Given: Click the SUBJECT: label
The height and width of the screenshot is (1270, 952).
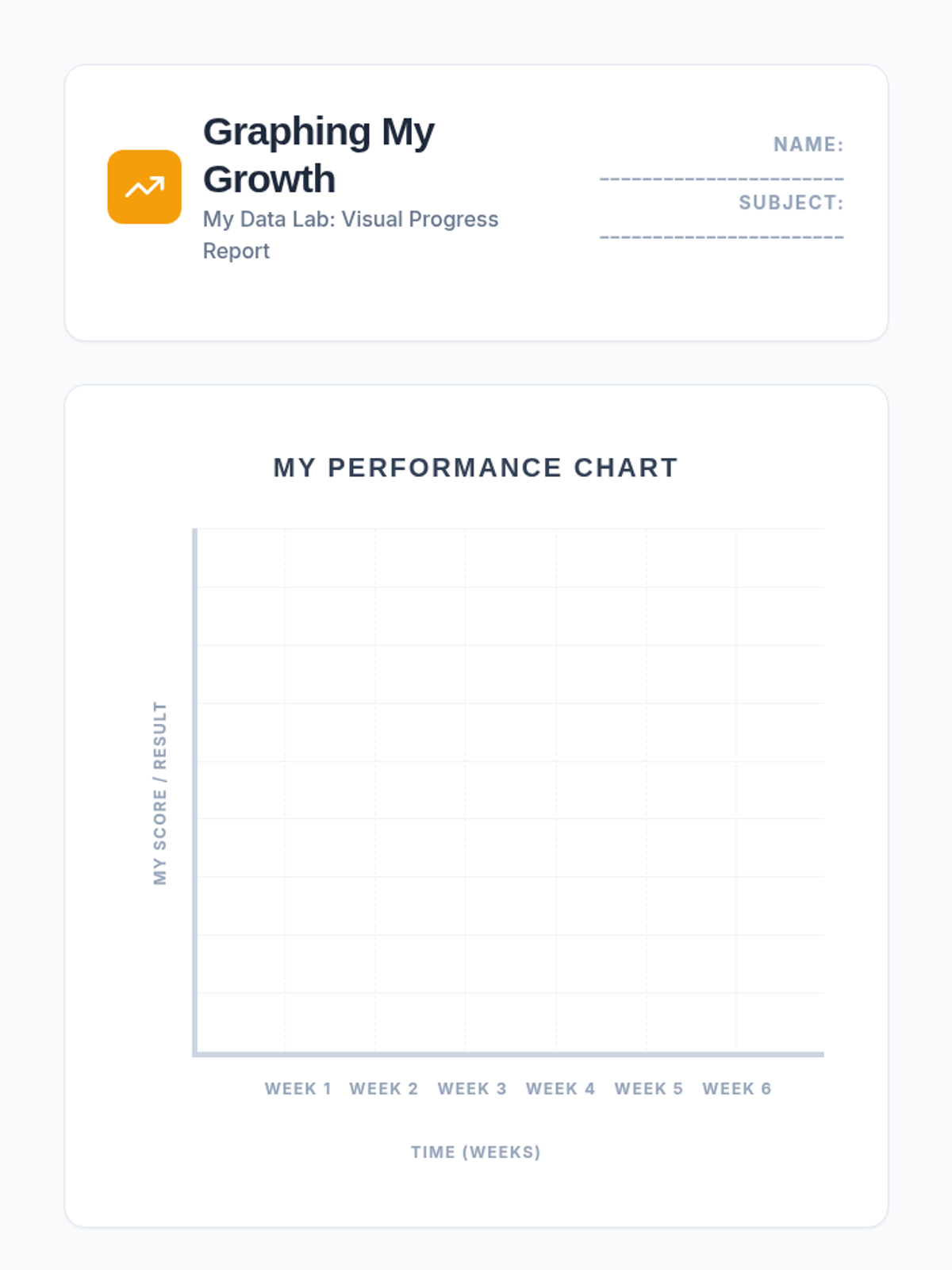Looking at the screenshot, I should (x=791, y=202).
